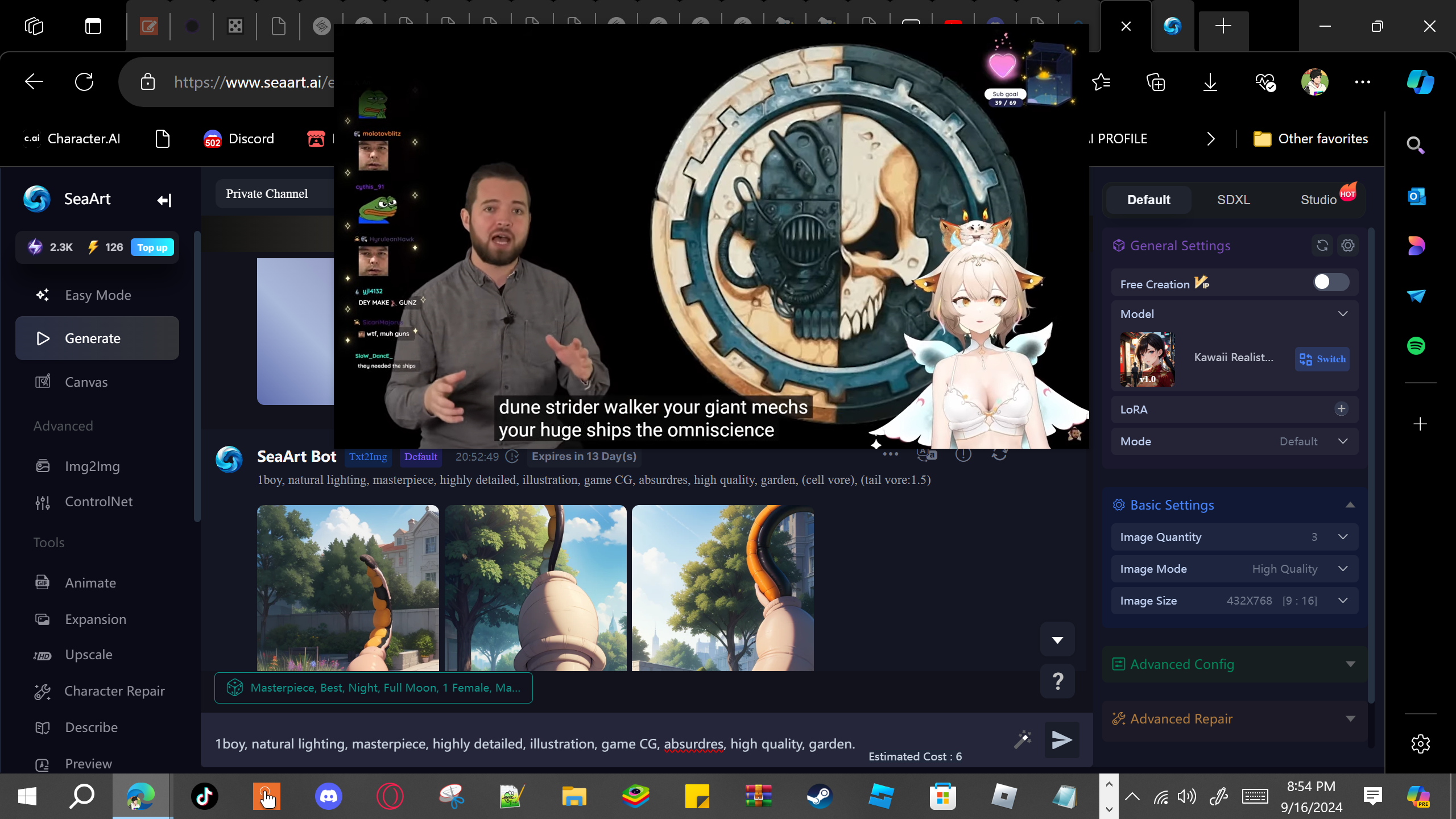The width and height of the screenshot is (1456, 819).
Task: Open the Upscale tool
Action: tap(97, 655)
